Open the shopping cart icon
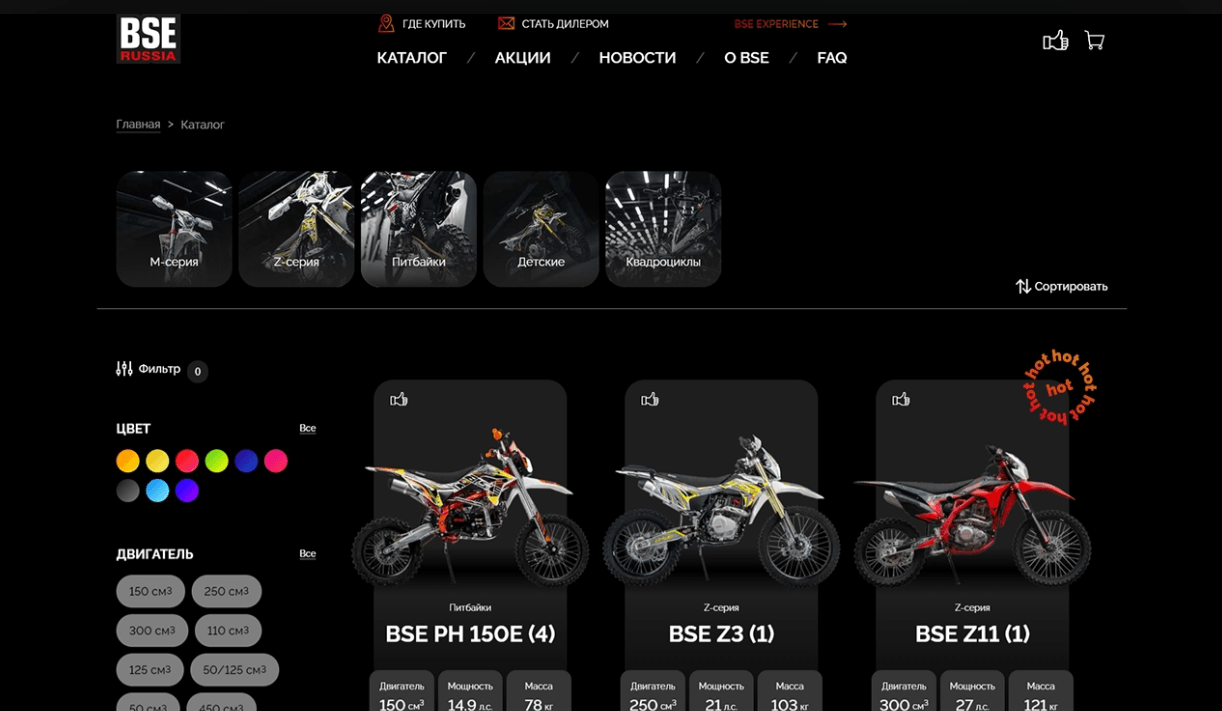Image resolution: width=1222 pixels, height=711 pixels. pyautogui.click(x=1094, y=40)
